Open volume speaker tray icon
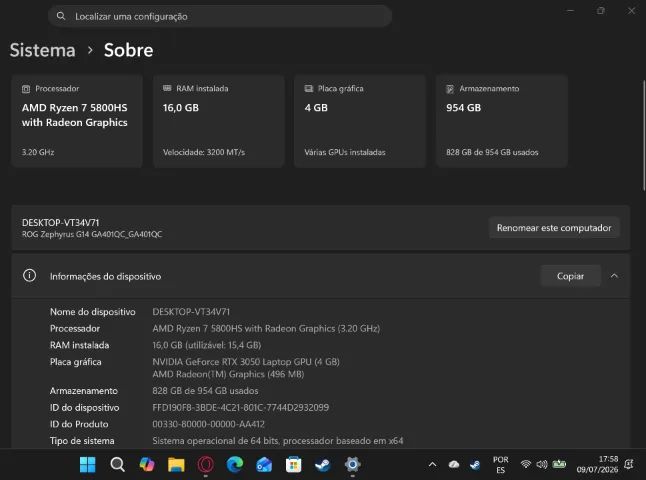The height and width of the screenshot is (480, 646). (542, 464)
